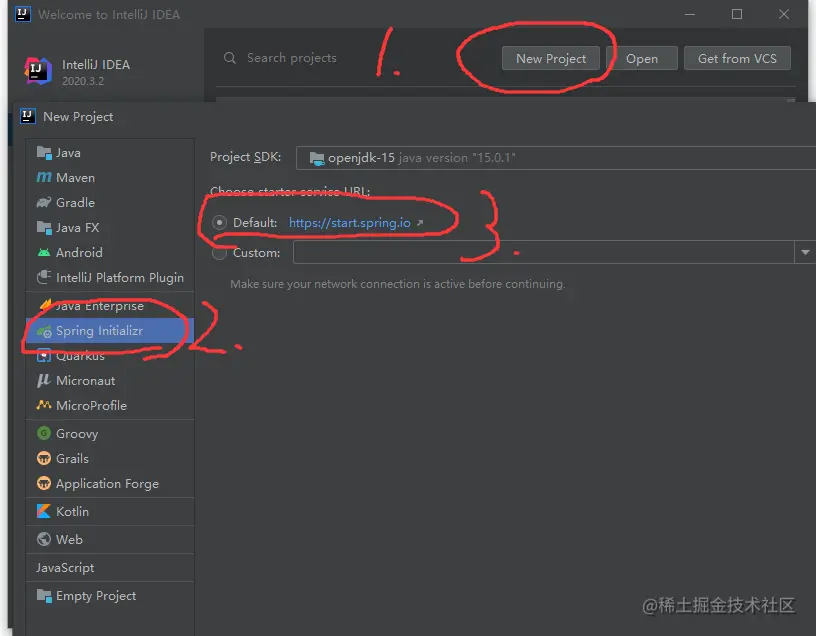Select the Gradle project generator

point(73,202)
